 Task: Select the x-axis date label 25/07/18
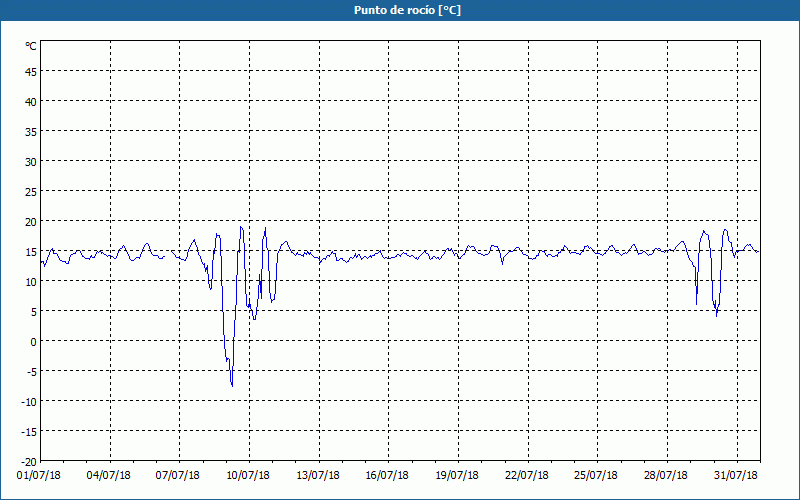[x=595, y=476]
